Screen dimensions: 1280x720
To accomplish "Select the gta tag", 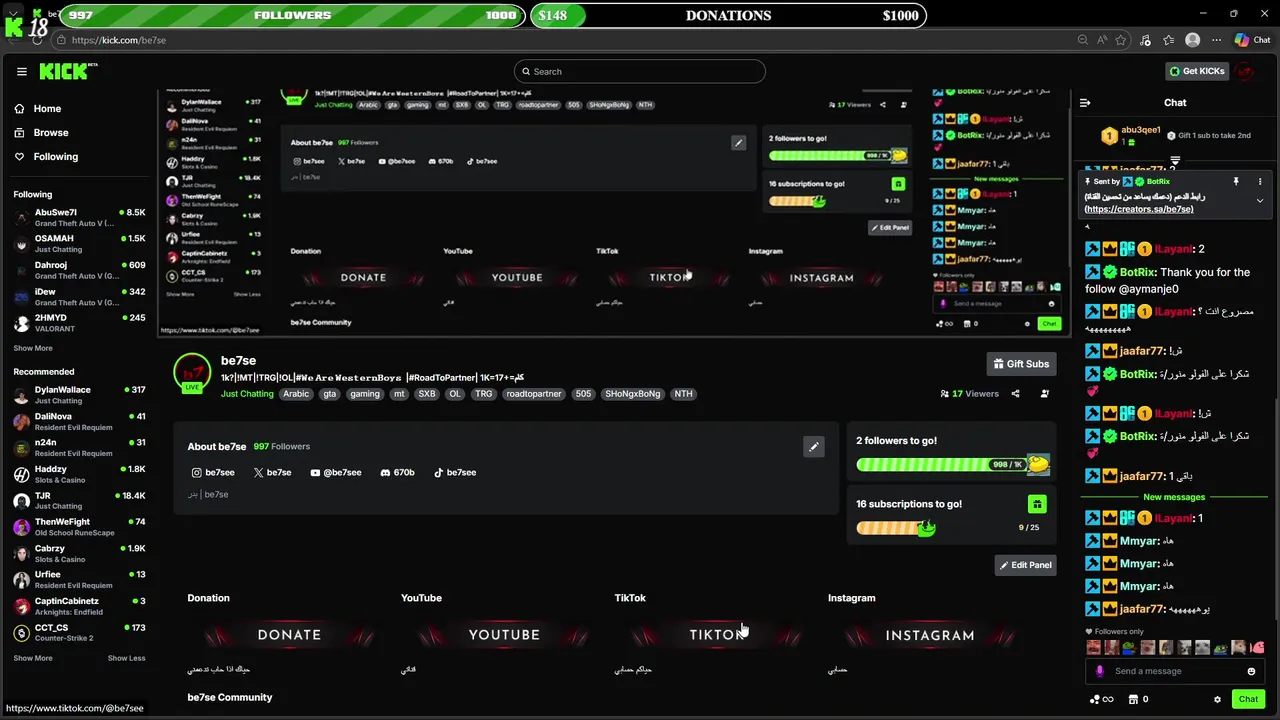I will 329,394.
